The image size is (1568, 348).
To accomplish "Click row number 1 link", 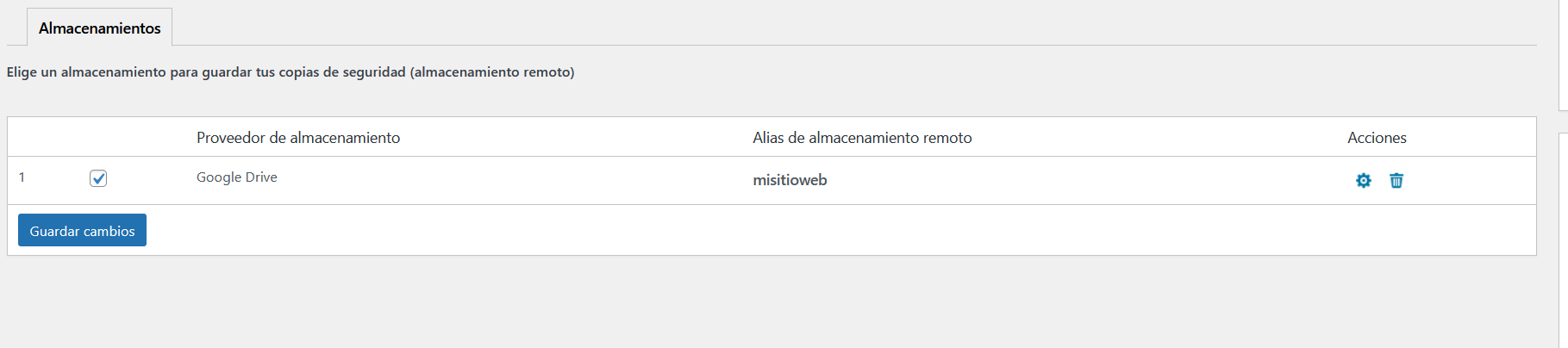I will tap(22, 177).
